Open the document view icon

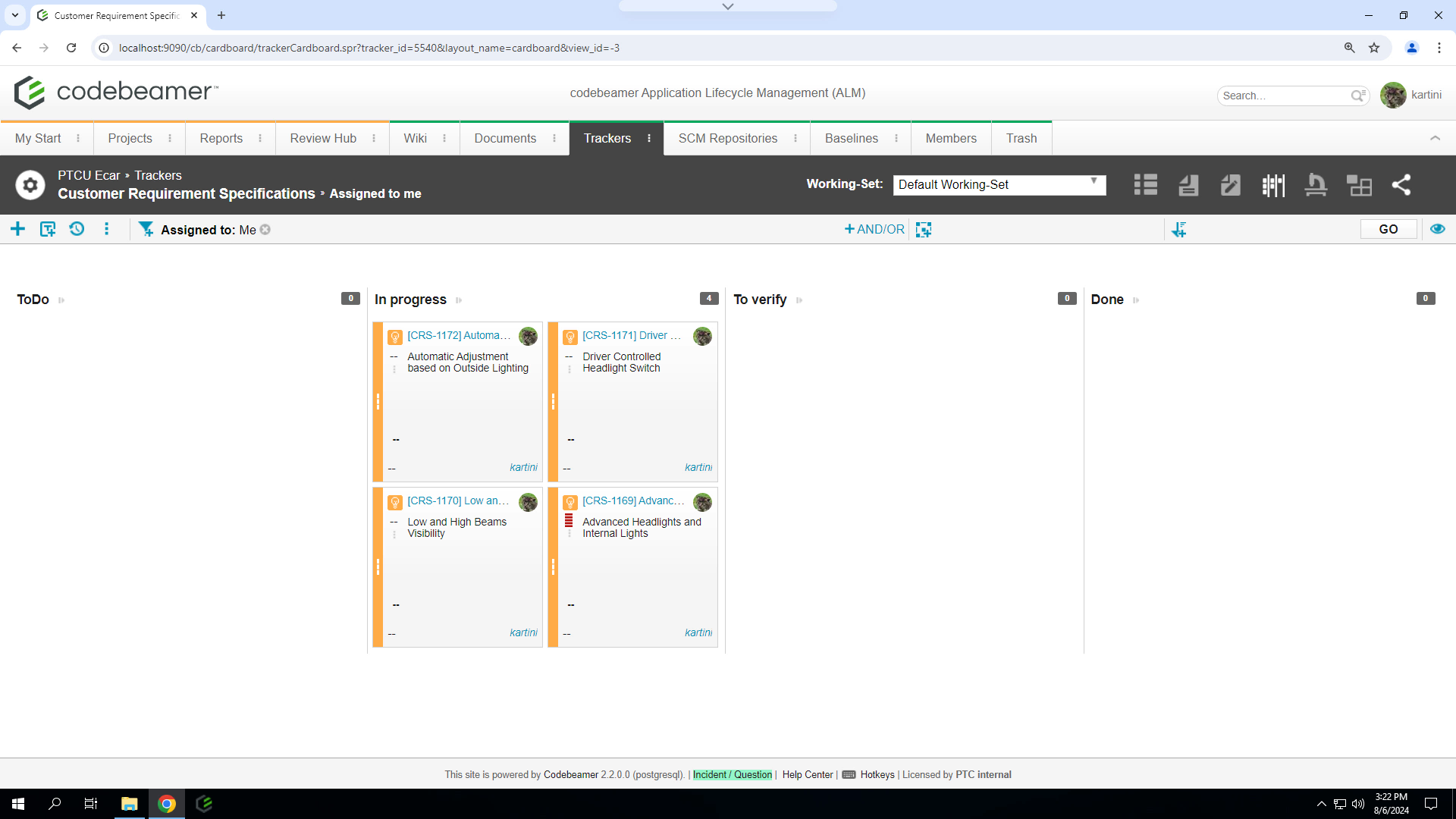point(1188,184)
